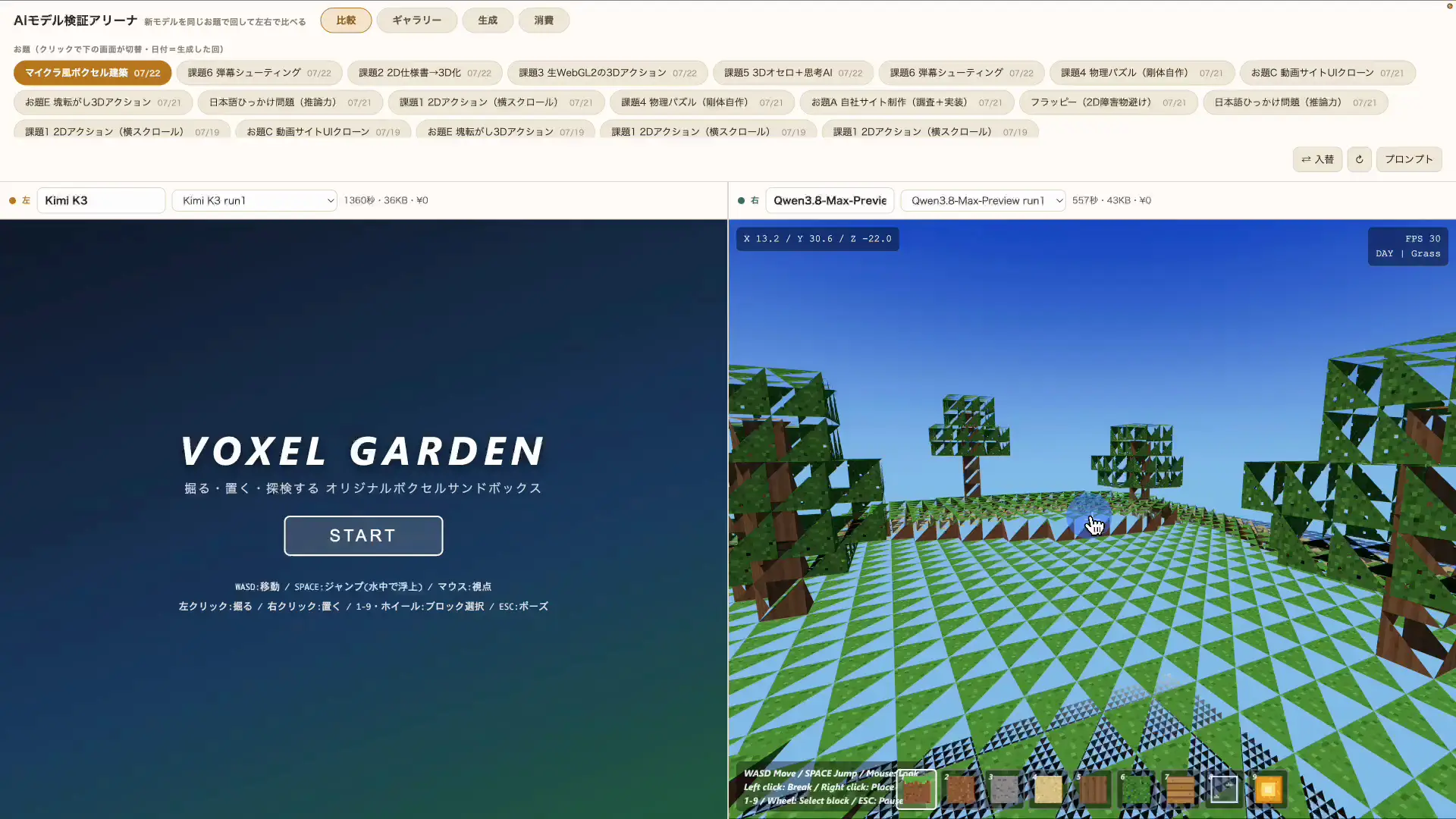Switch to the 比較 tab

346,20
